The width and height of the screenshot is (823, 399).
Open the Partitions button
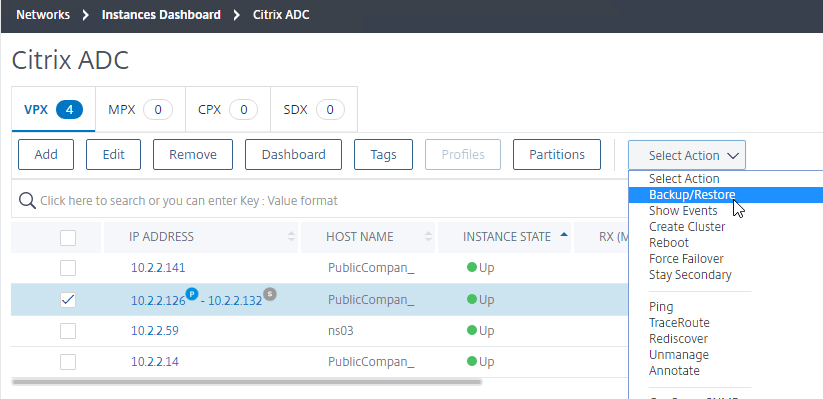557,154
